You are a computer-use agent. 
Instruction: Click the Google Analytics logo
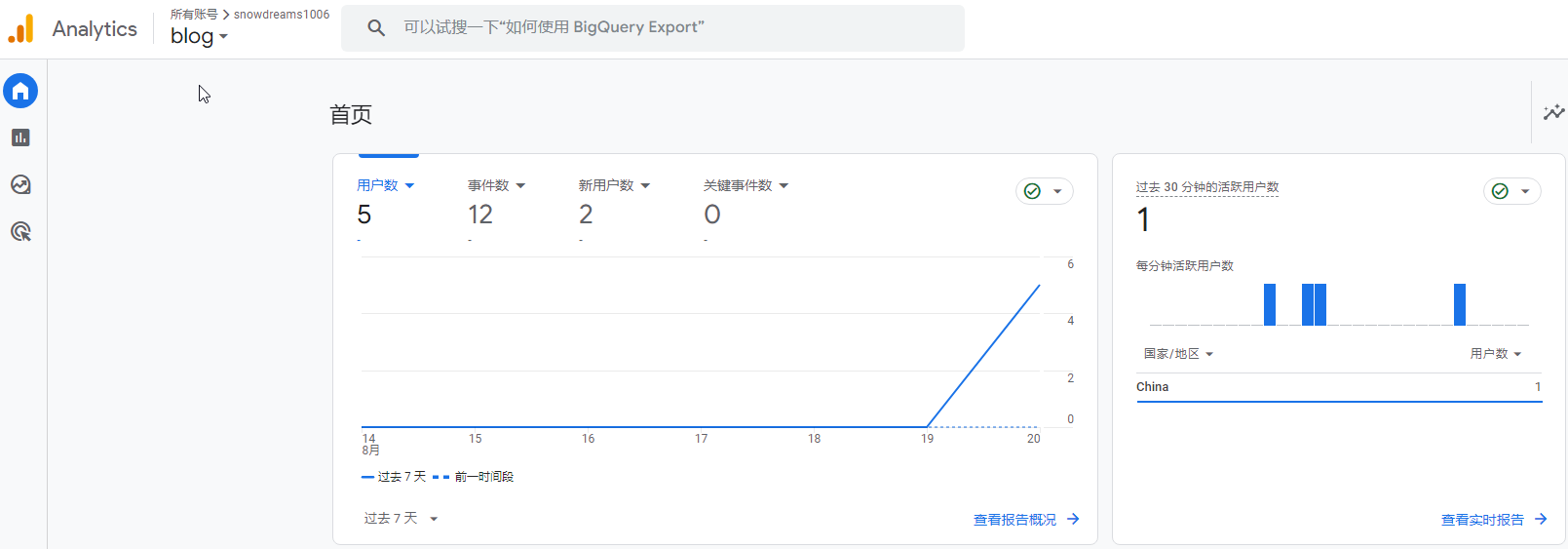pos(21,29)
